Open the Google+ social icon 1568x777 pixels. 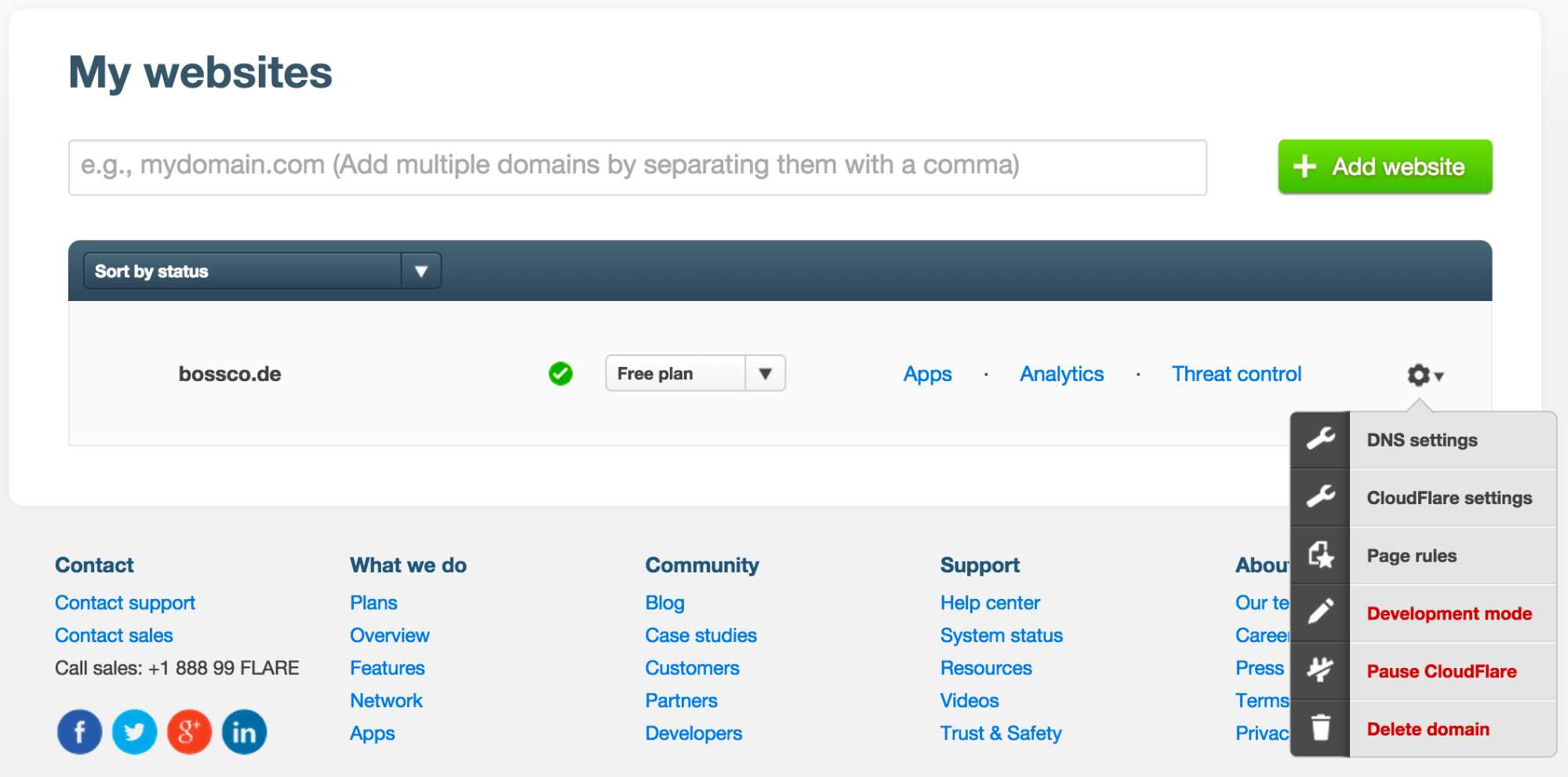(189, 732)
